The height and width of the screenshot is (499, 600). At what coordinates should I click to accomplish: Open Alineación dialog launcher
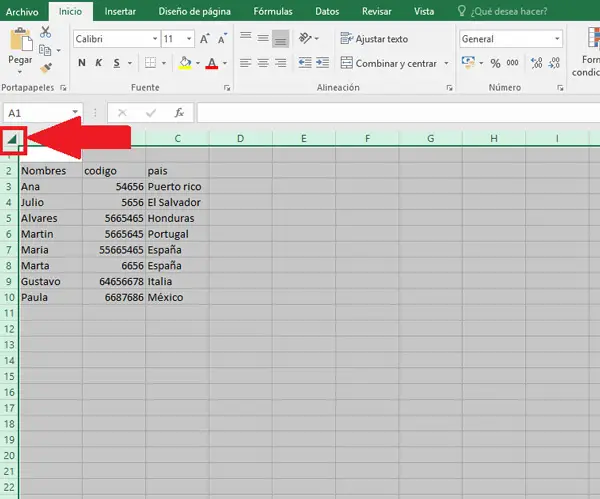(x=449, y=88)
